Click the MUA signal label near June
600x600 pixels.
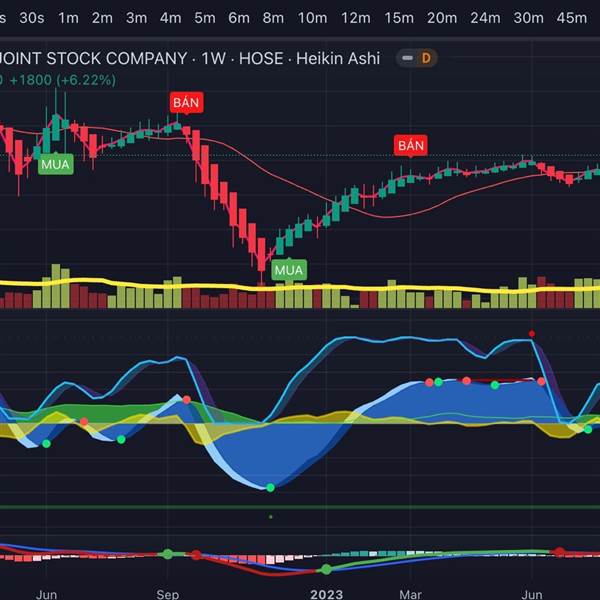(x=56, y=164)
